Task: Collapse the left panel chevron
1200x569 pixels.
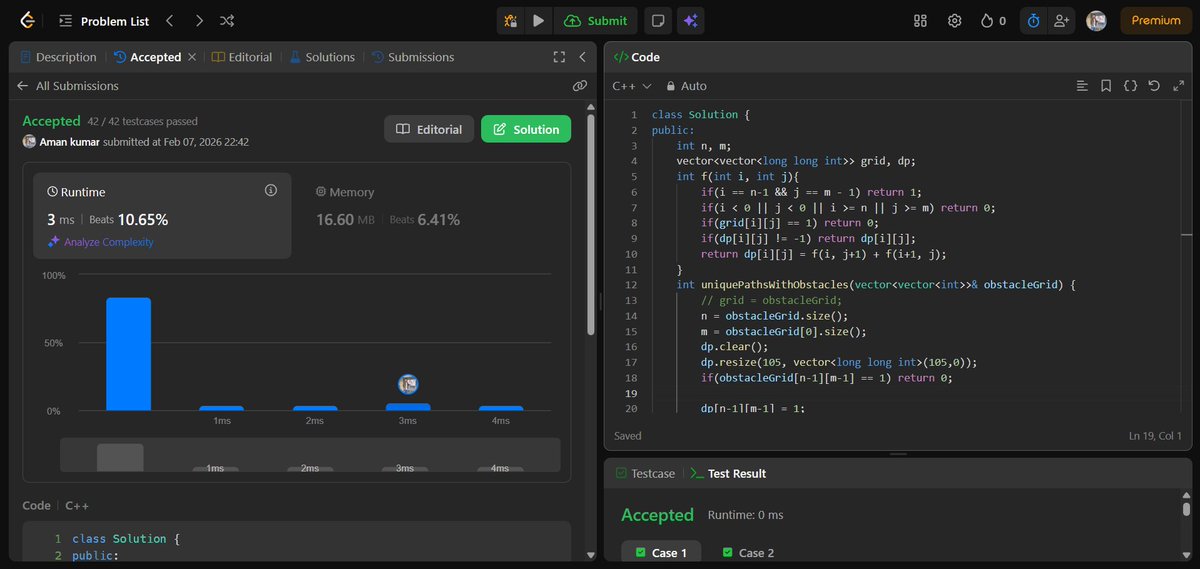Action: tap(582, 57)
